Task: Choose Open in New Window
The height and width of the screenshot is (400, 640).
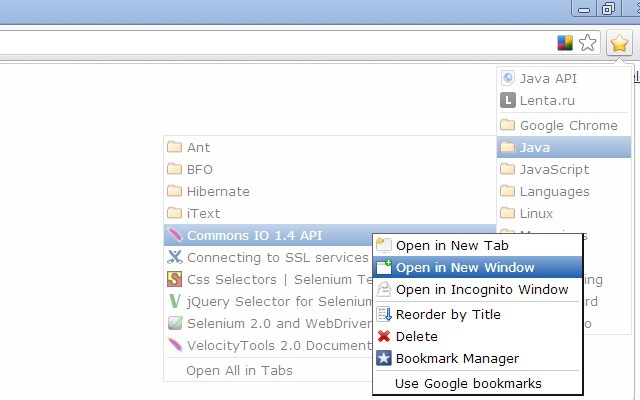Action: [464, 267]
